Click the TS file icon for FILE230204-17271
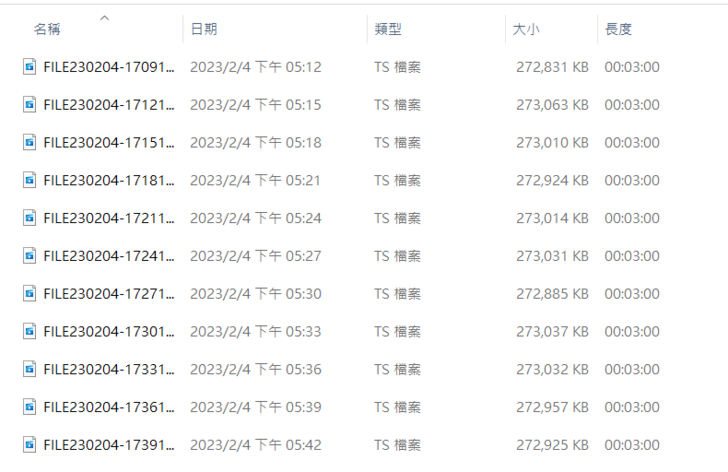The height and width of the screenshot is (472, 728). point(29,293)
